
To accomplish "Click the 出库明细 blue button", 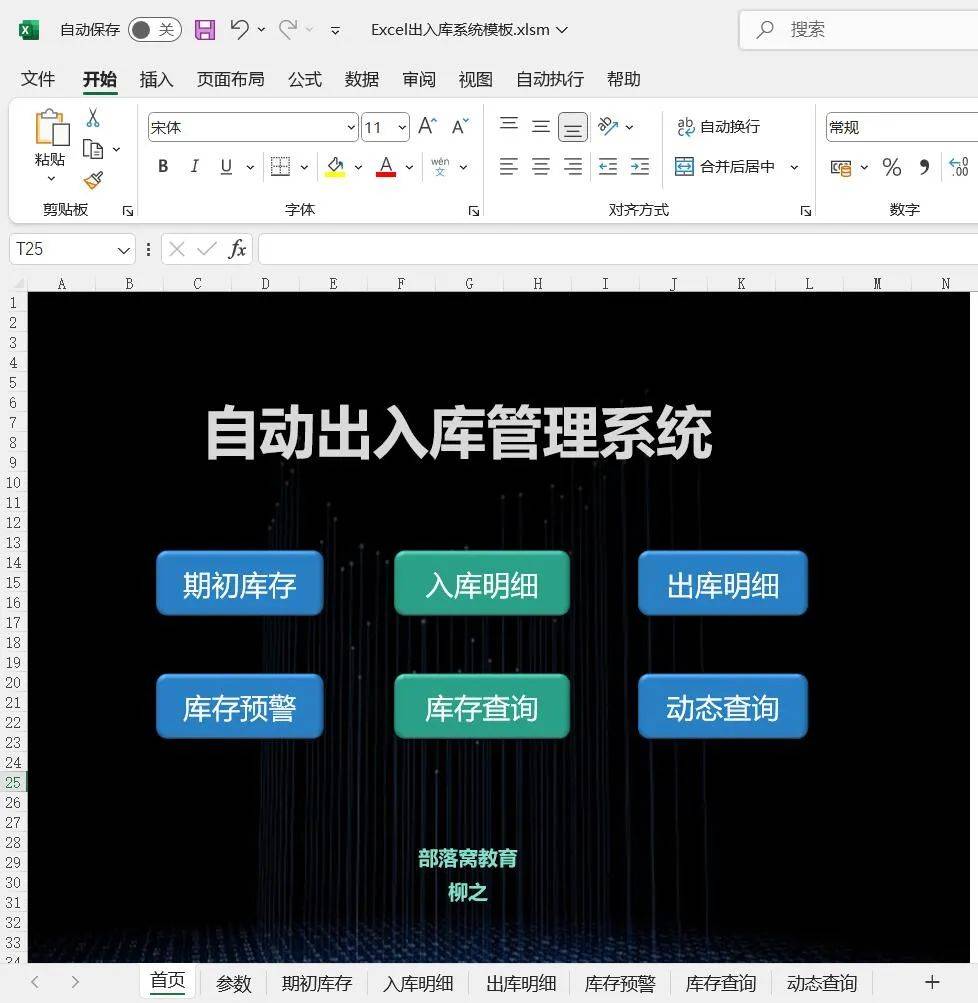I will click(x=723, y=583).
